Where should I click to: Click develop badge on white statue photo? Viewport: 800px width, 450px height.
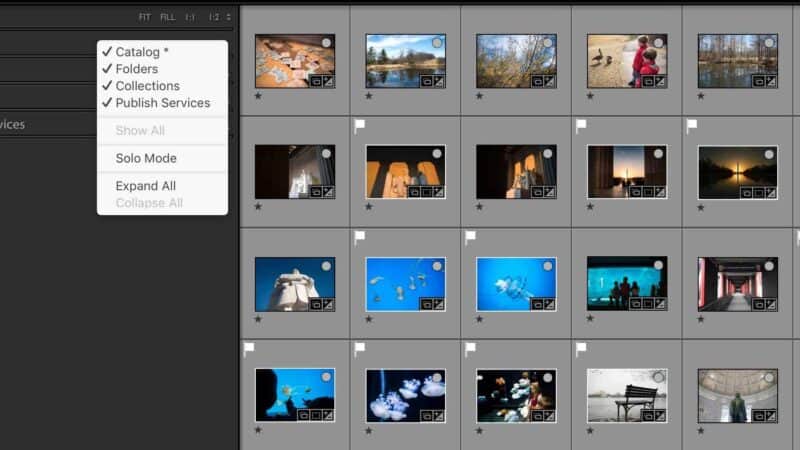pos(328,305)
